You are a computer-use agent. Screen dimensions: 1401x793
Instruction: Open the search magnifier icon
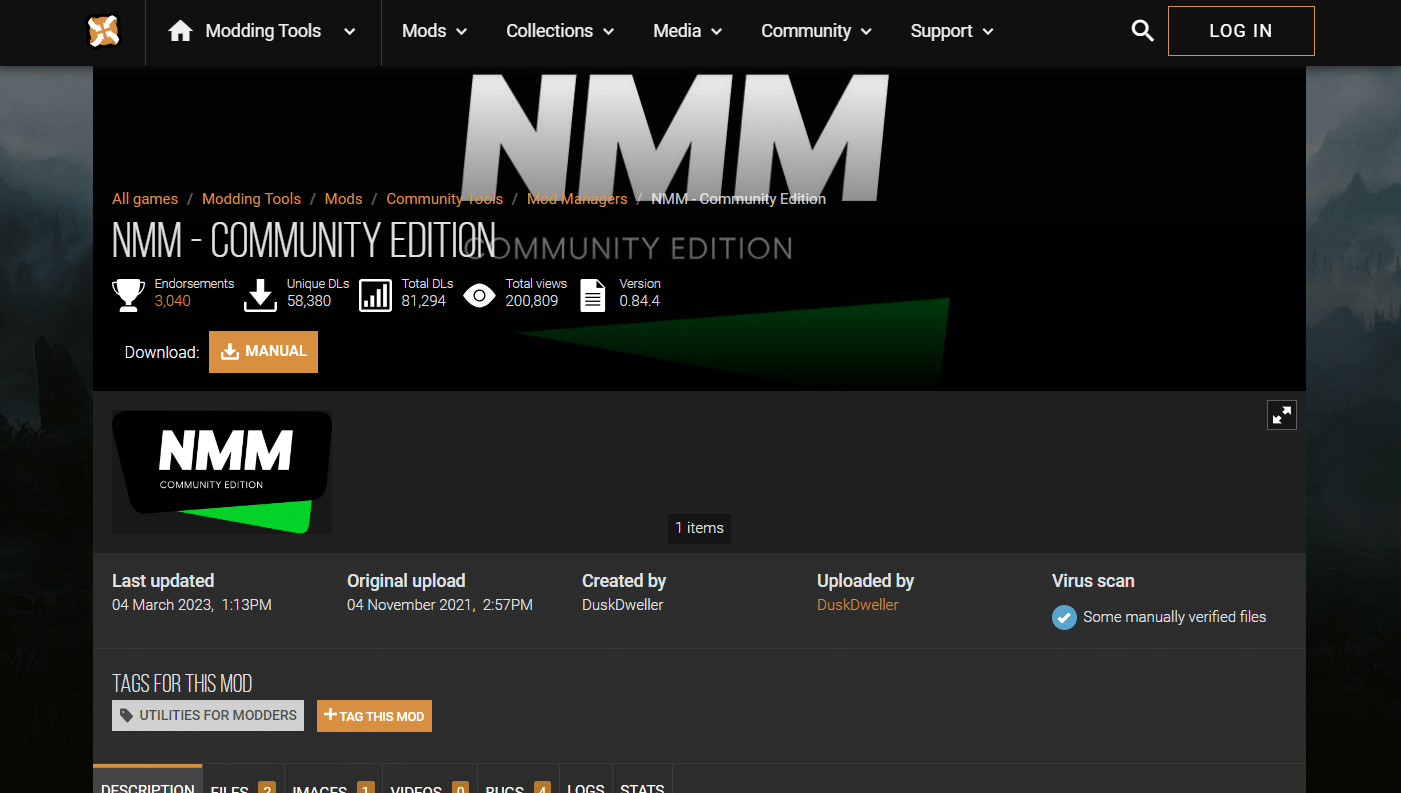click(1142, 31)
